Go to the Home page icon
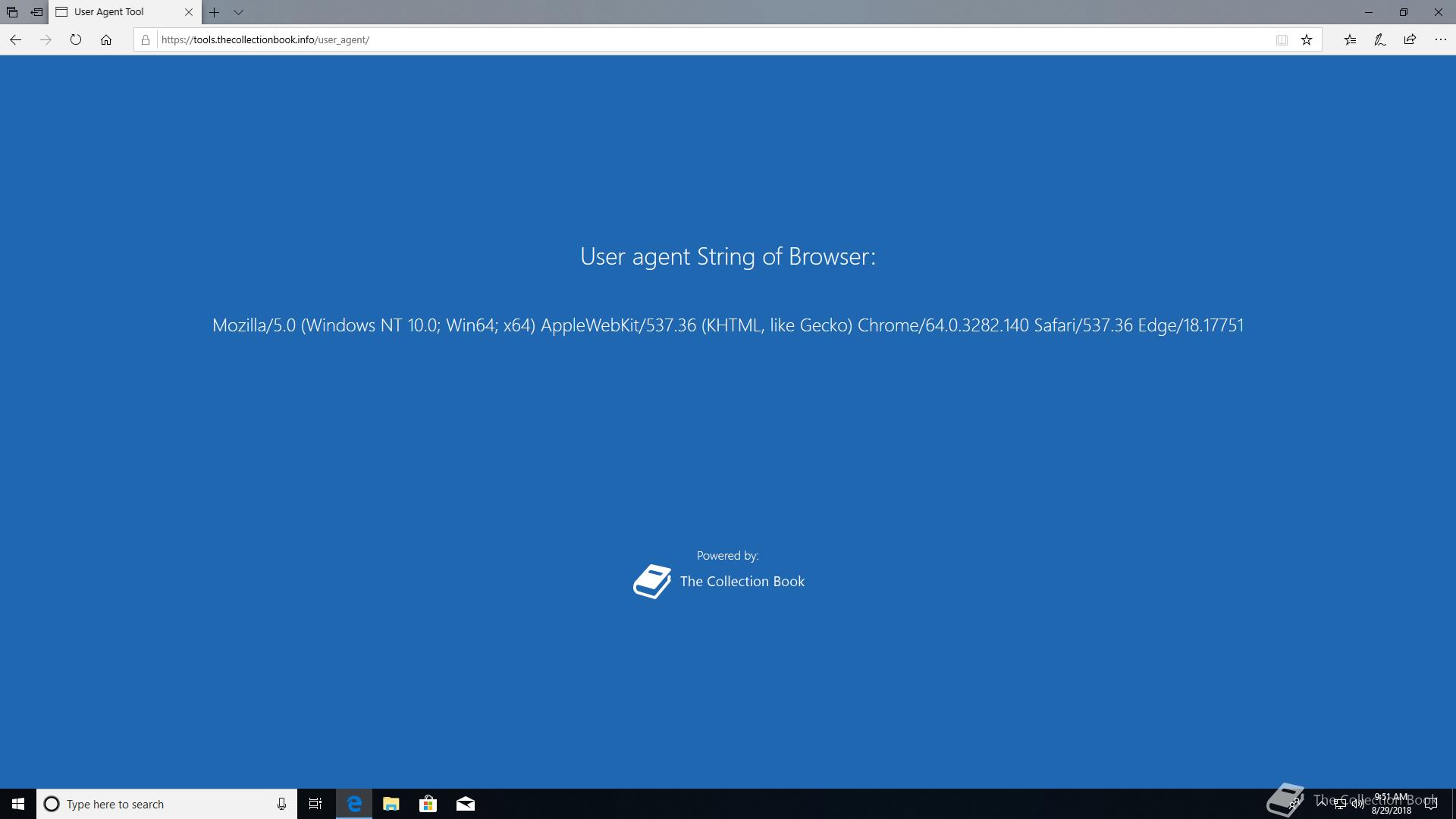The width and height of the screenshot is (1456, 819). pos(106,39)
